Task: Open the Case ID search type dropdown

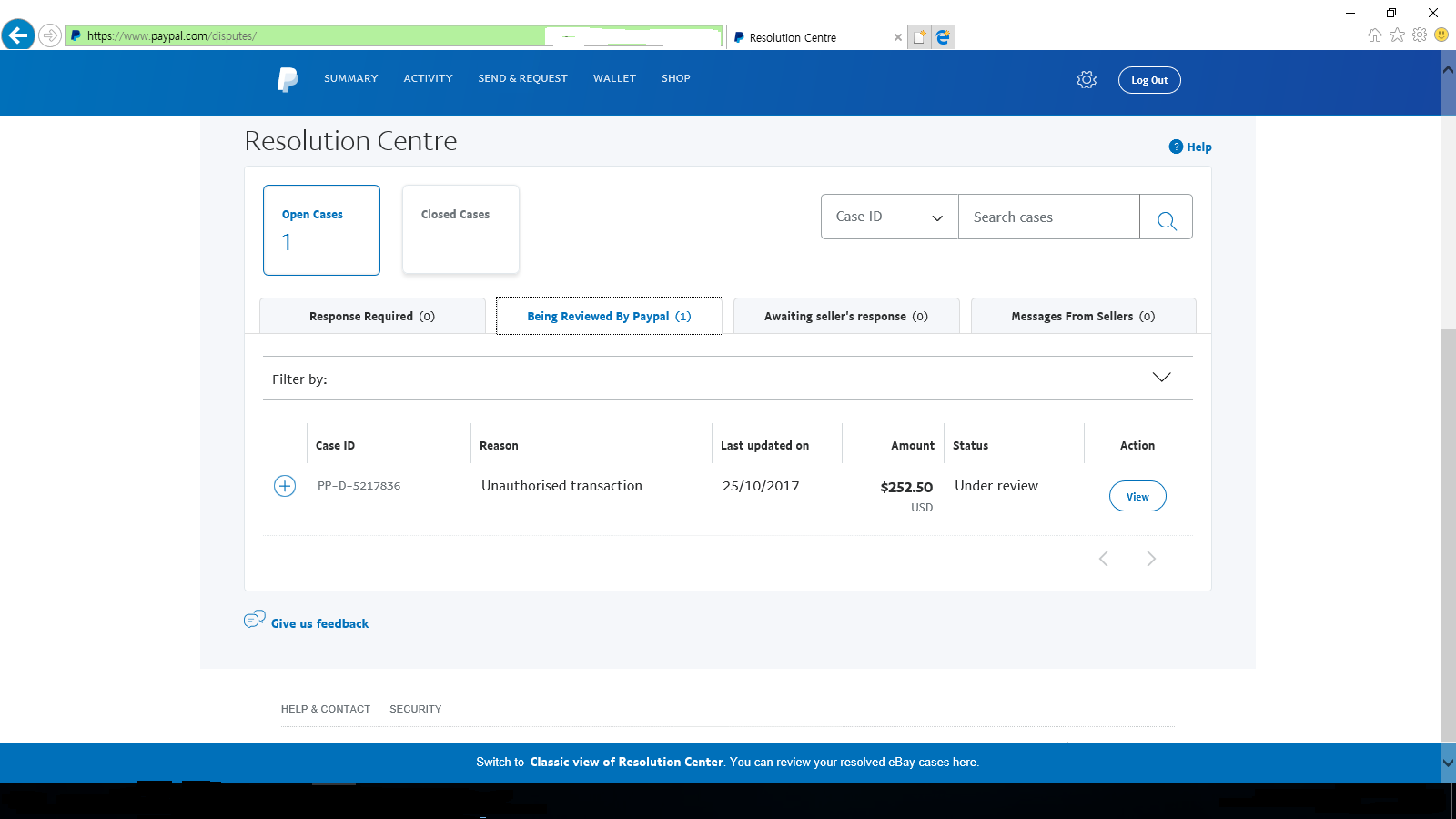Action: [x=889, y=217]
